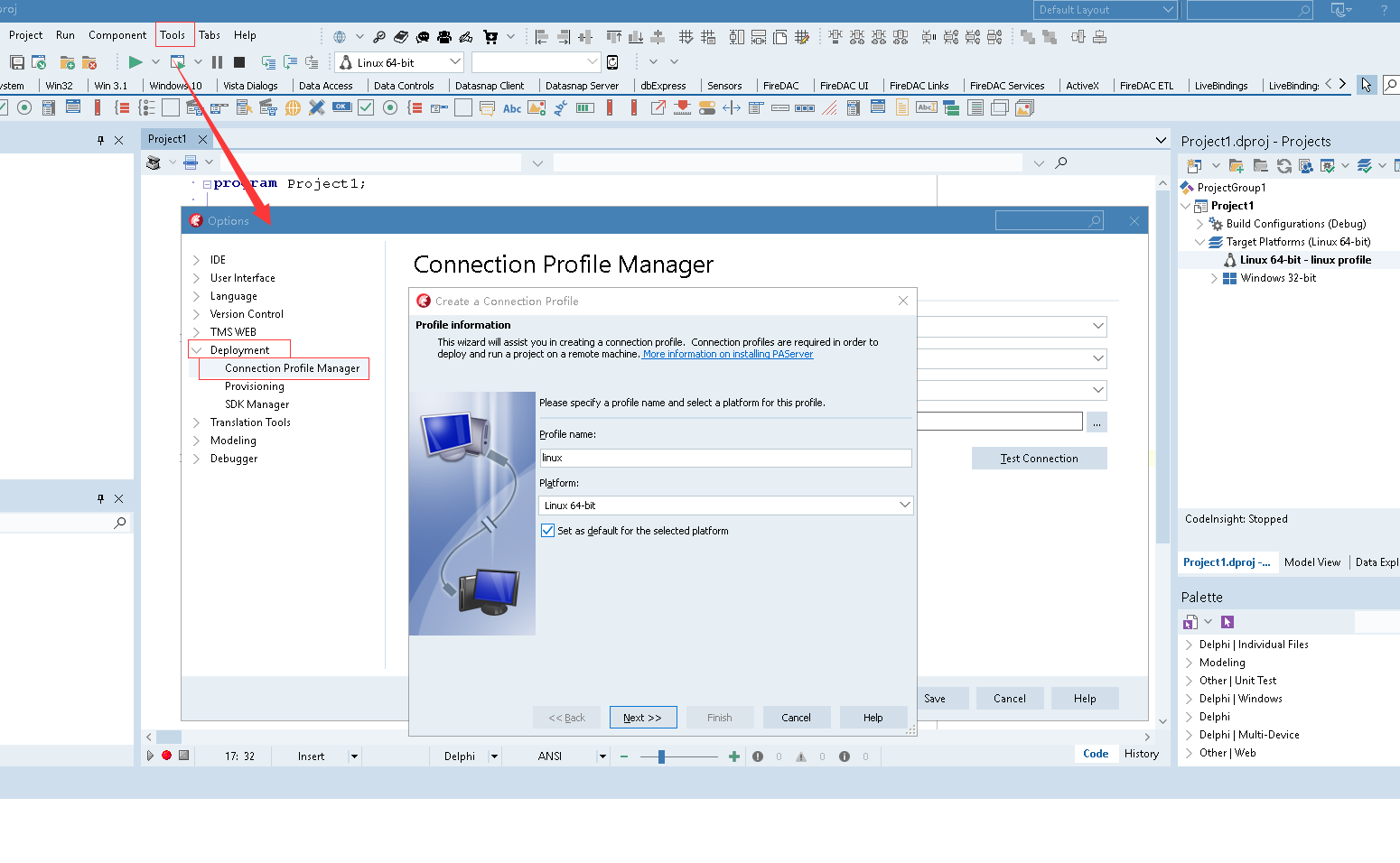Click the purple pointer icon in Palette panel
This screenshot has height=863, width=1400.
coord(1227,622)
